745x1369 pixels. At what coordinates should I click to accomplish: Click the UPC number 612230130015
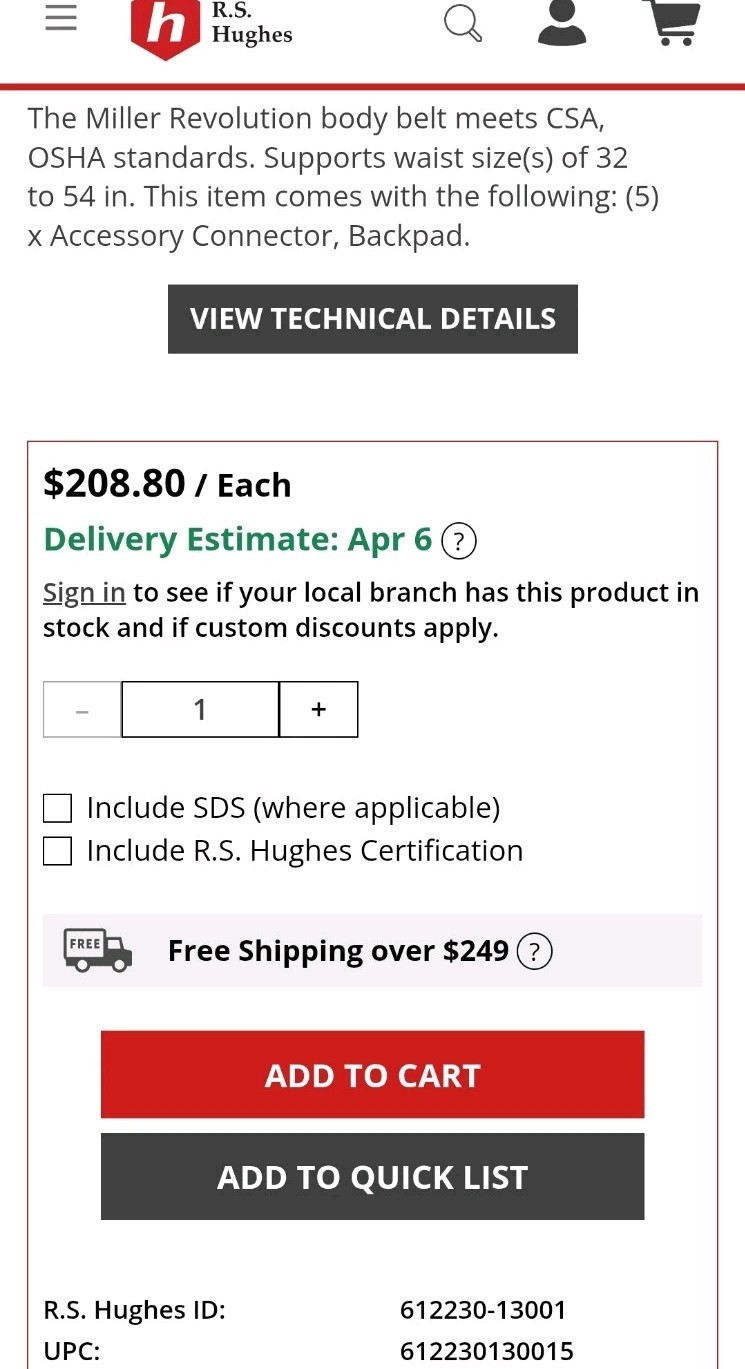click(487, 1352)
